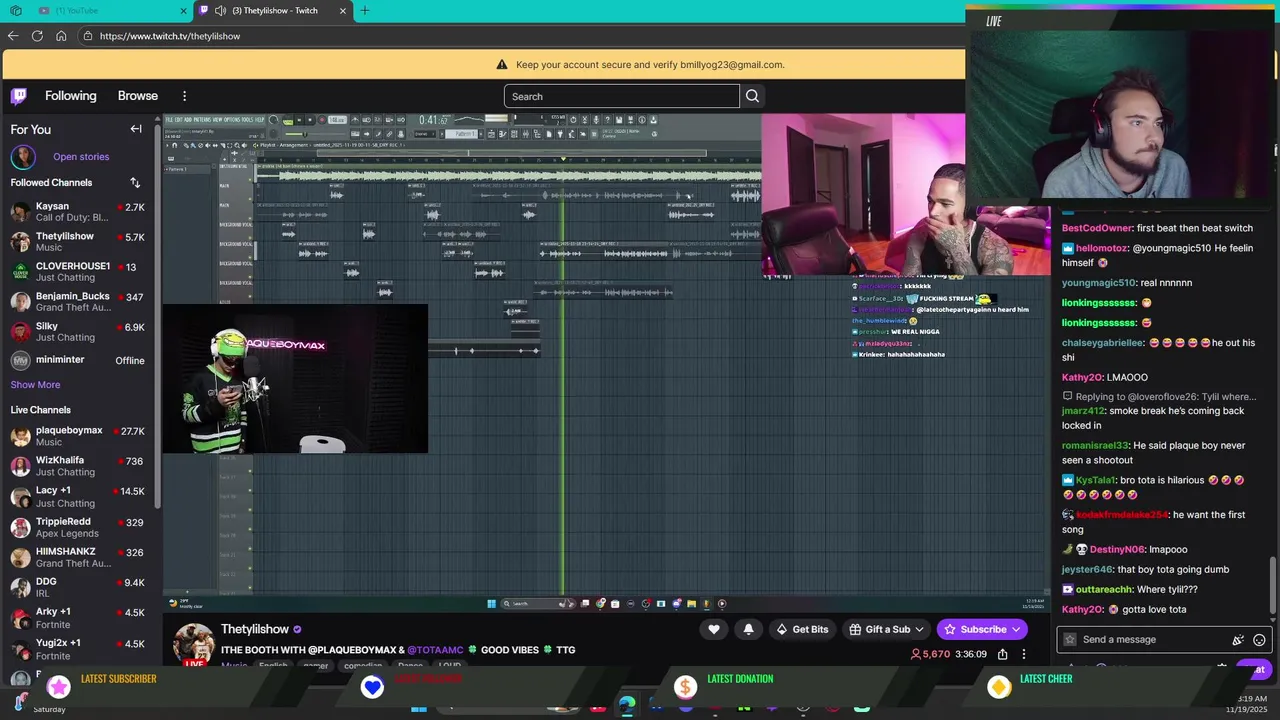The image size is (1280, 720).
Task: Open Kaysan channel in sidebar
Action: [x=78, y=212]
